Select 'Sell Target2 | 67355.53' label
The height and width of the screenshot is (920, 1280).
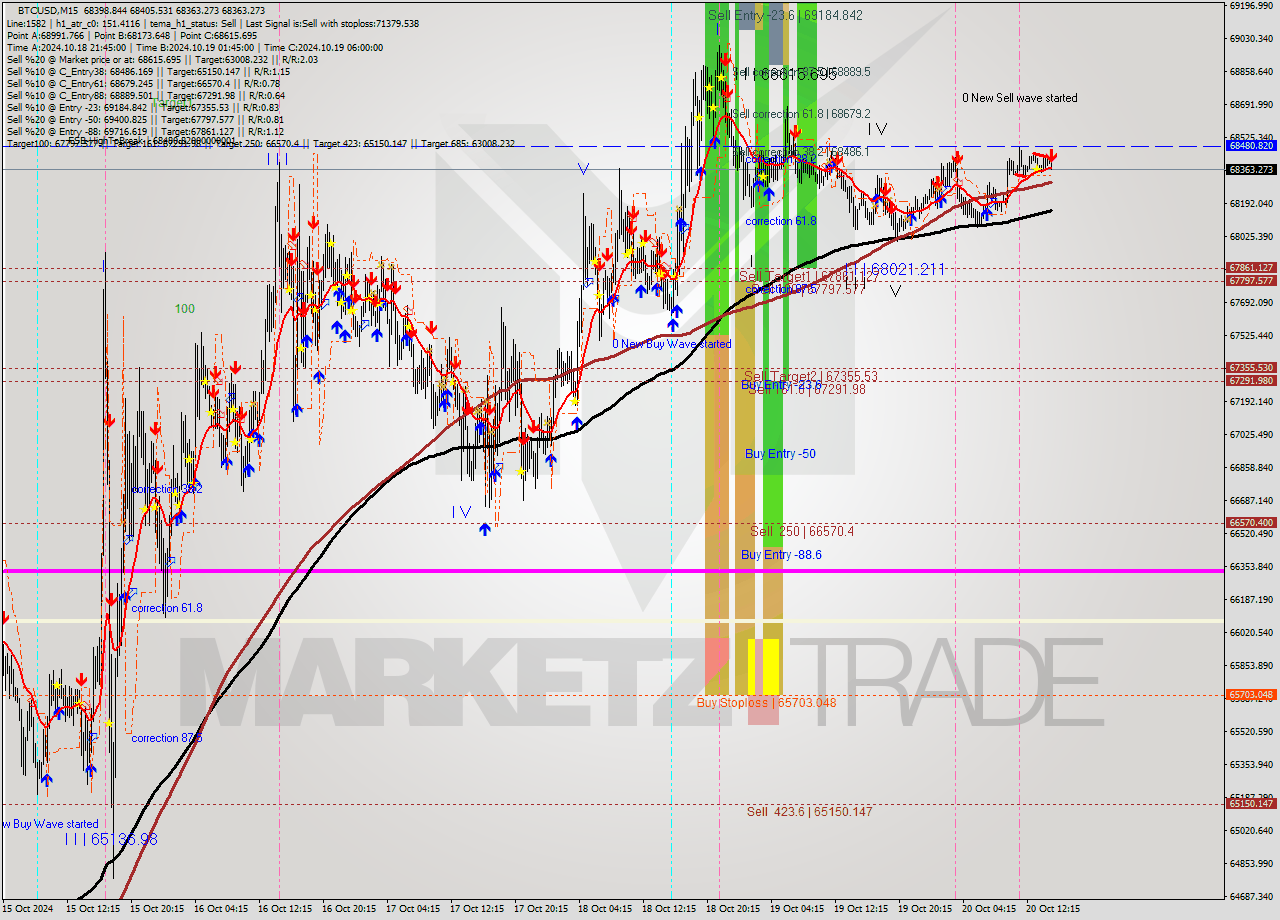[811, 377]
